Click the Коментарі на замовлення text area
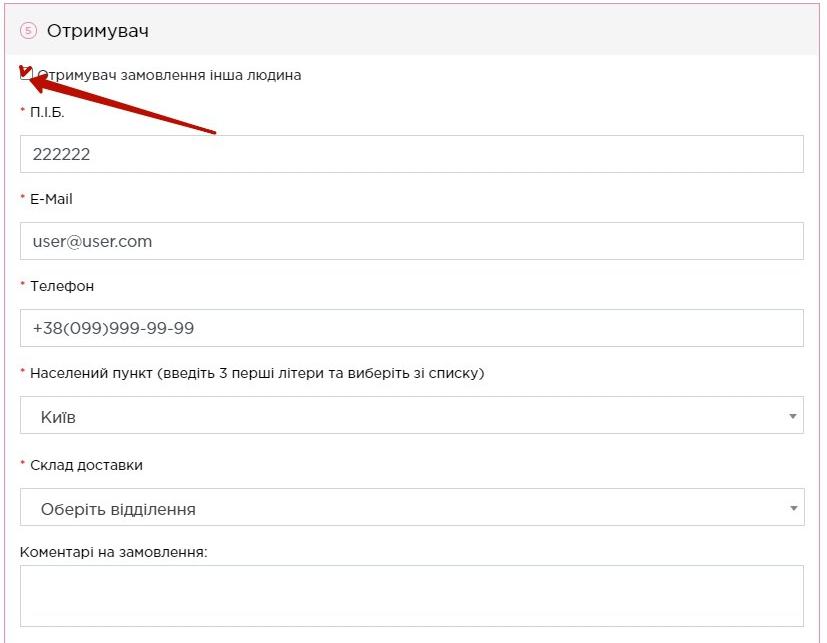Screen dimensions: 827x643 (x=411, y=595)
